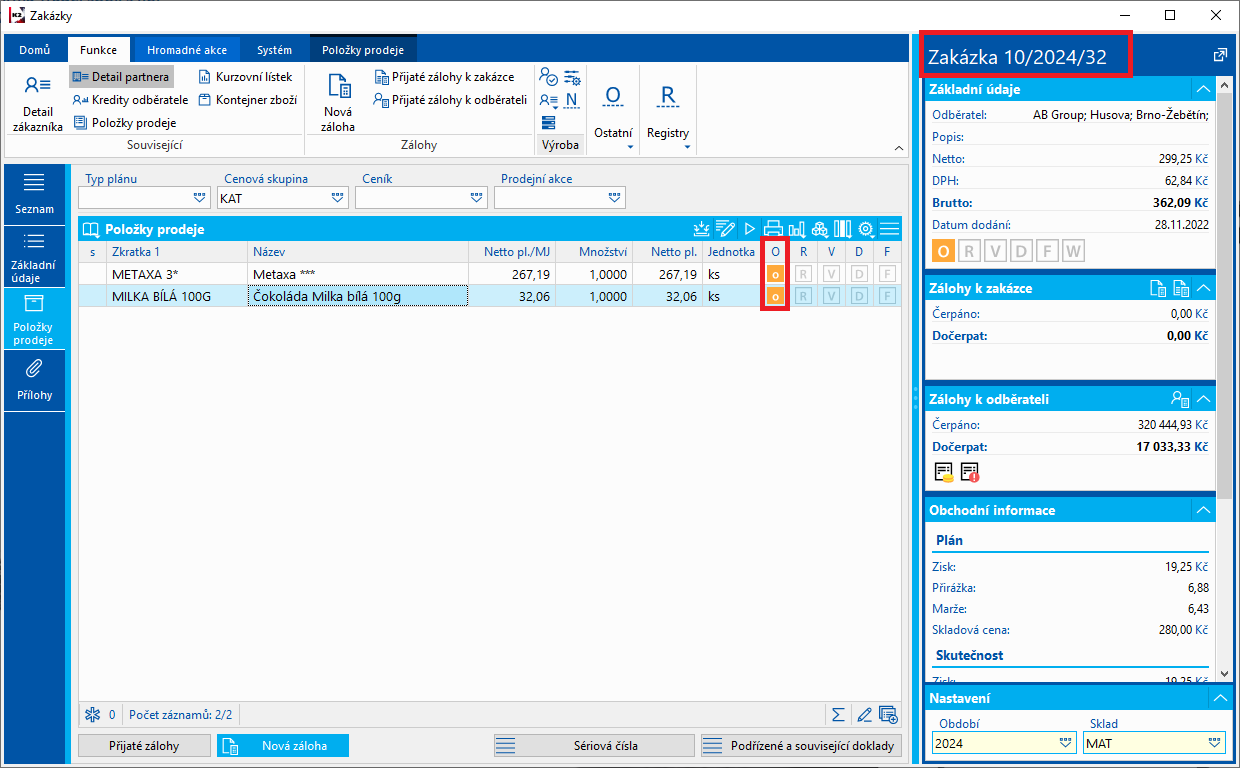
Task: Click the print icon in Položky prodeje header
Action: (x=773, y=229)
